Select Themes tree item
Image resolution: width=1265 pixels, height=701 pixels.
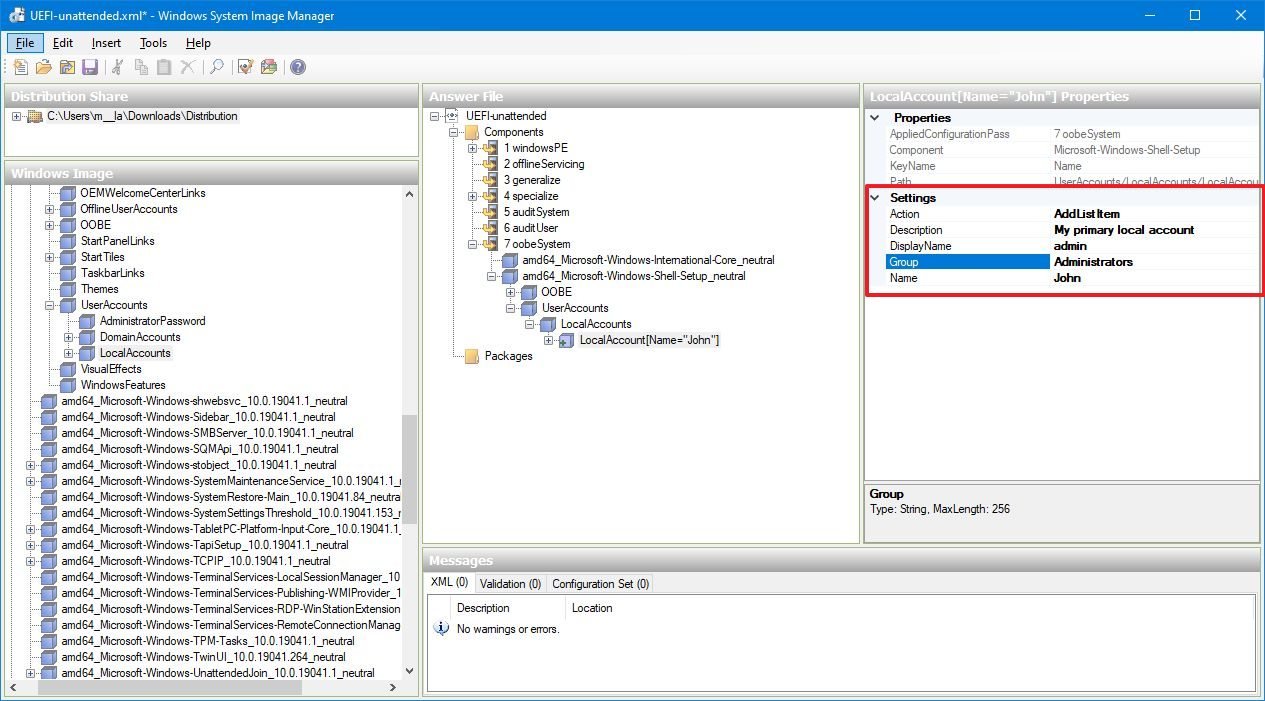coord(99,289)
